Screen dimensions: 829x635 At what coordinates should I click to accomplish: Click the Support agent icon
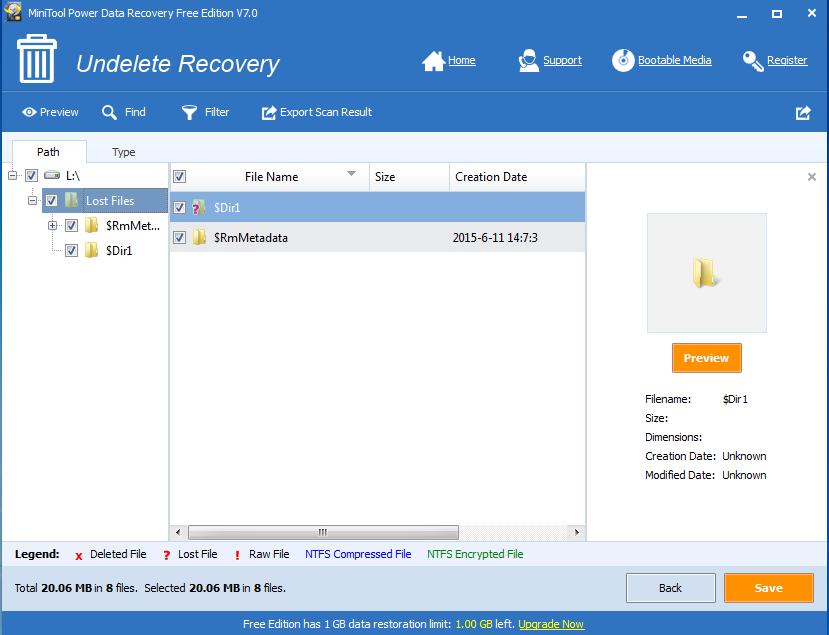(x=528, y=61)
